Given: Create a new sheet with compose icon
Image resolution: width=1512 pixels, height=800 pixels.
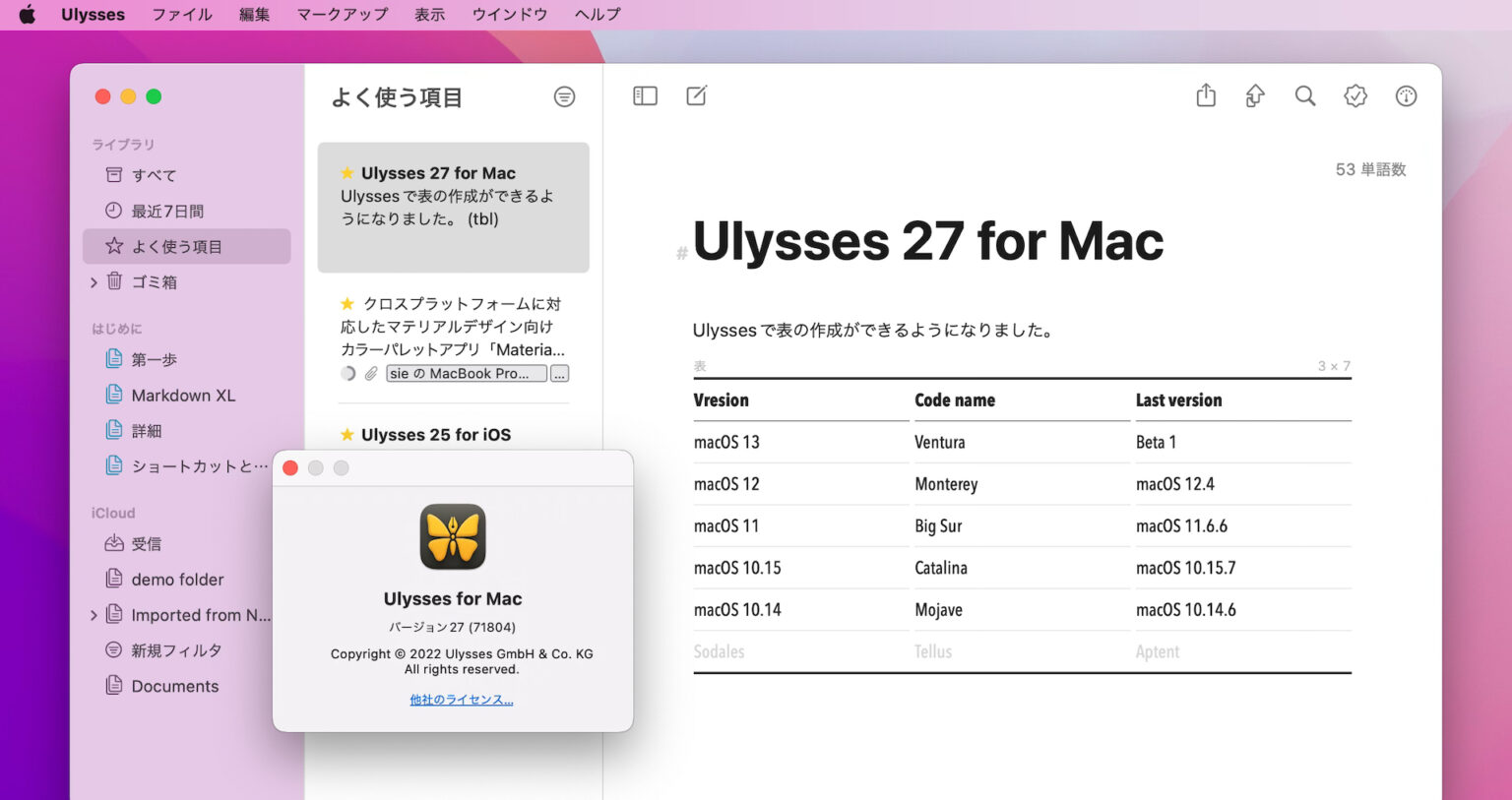Looking at the screenshot, I should tap(697, 95).
